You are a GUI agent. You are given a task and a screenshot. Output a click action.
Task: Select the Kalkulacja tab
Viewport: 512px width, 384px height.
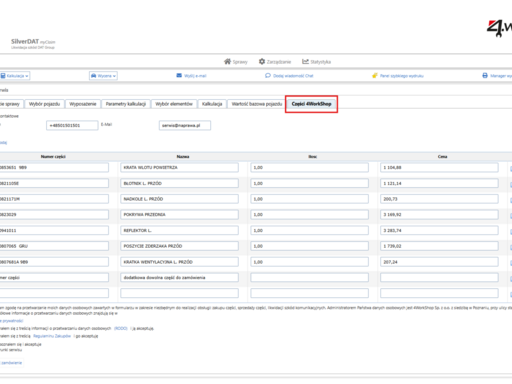[212, 104]
